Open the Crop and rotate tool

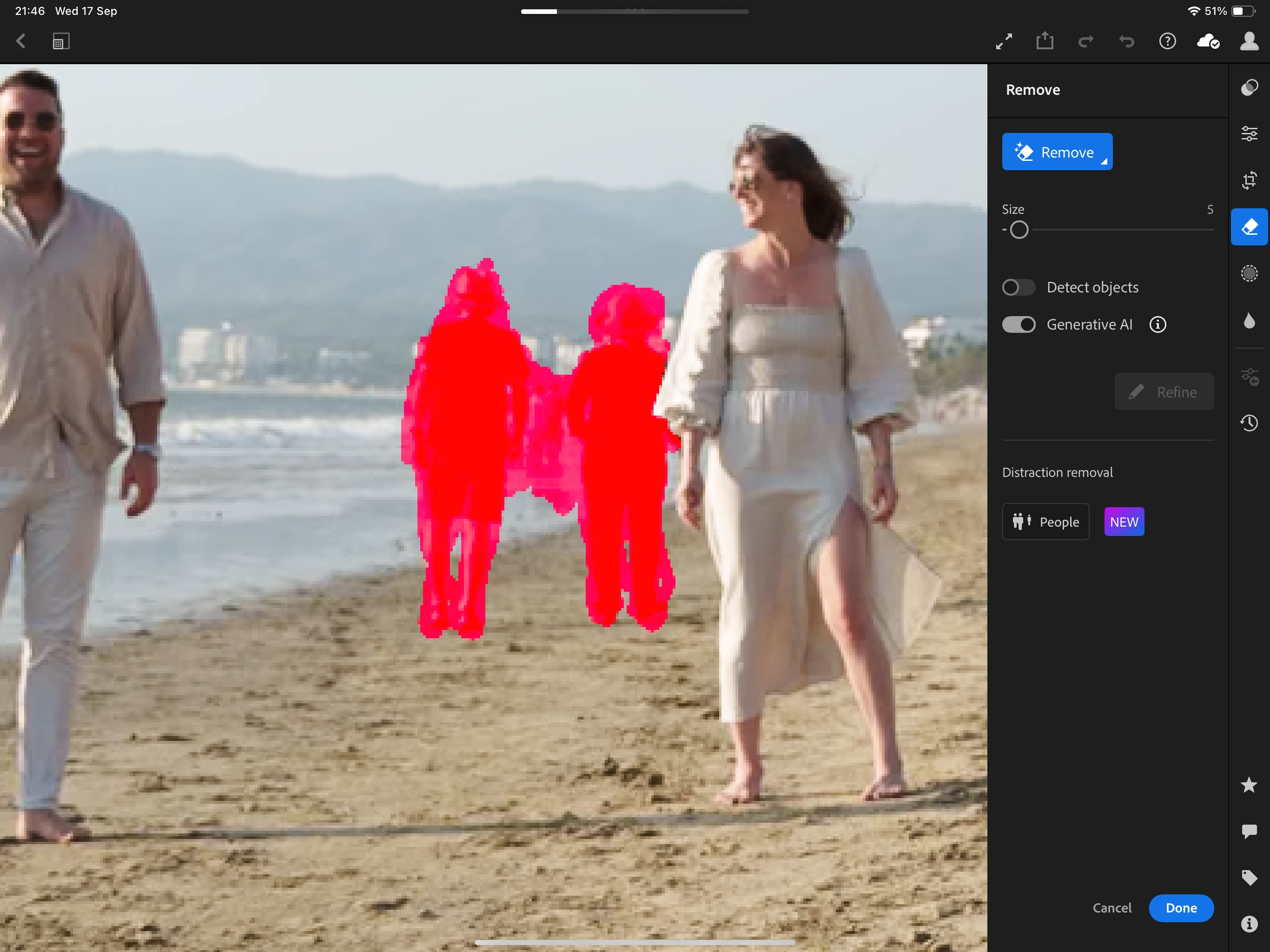tap(1249, 180)
